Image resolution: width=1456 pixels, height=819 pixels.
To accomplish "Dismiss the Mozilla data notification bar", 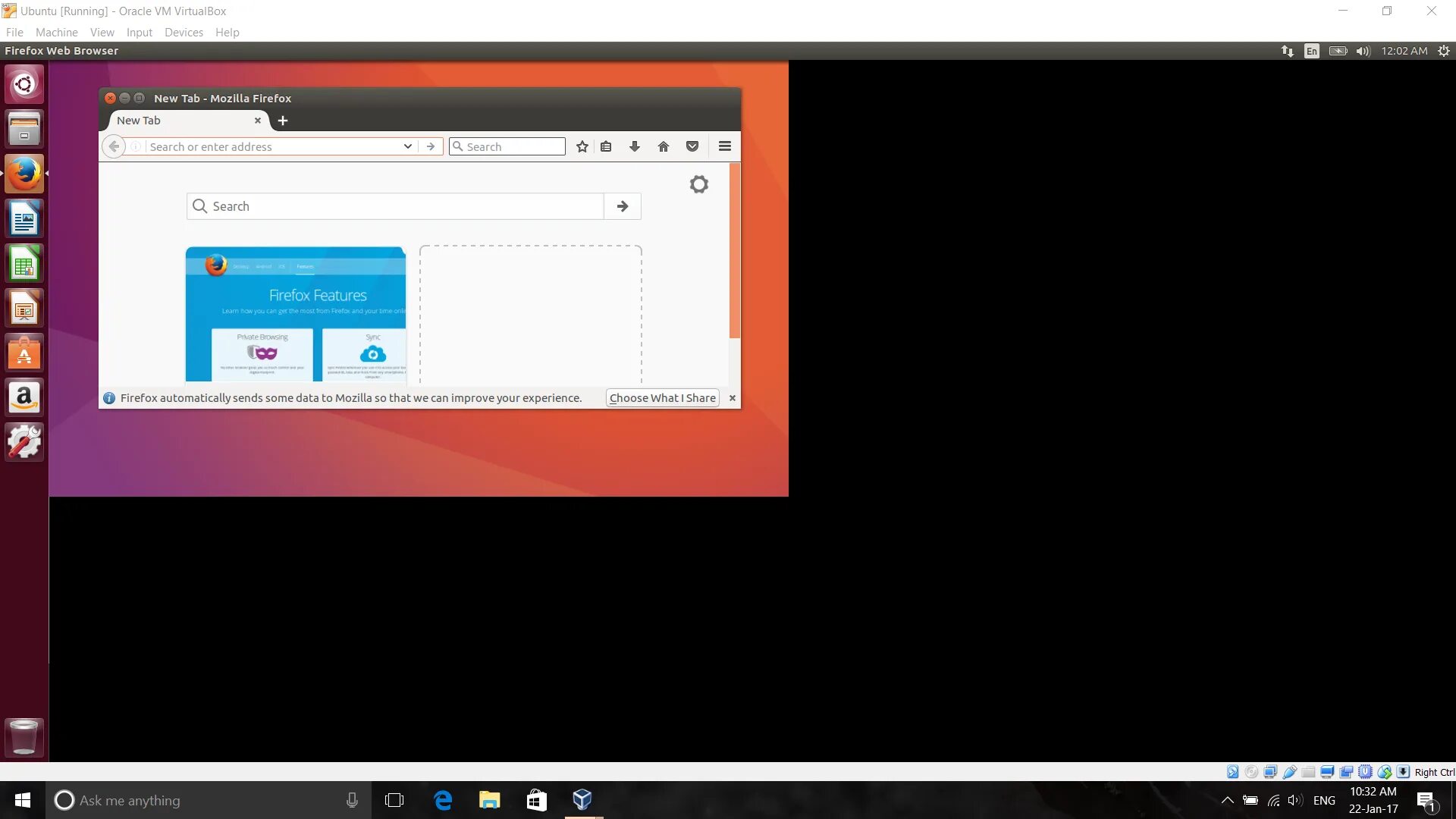I will (733, 398).
